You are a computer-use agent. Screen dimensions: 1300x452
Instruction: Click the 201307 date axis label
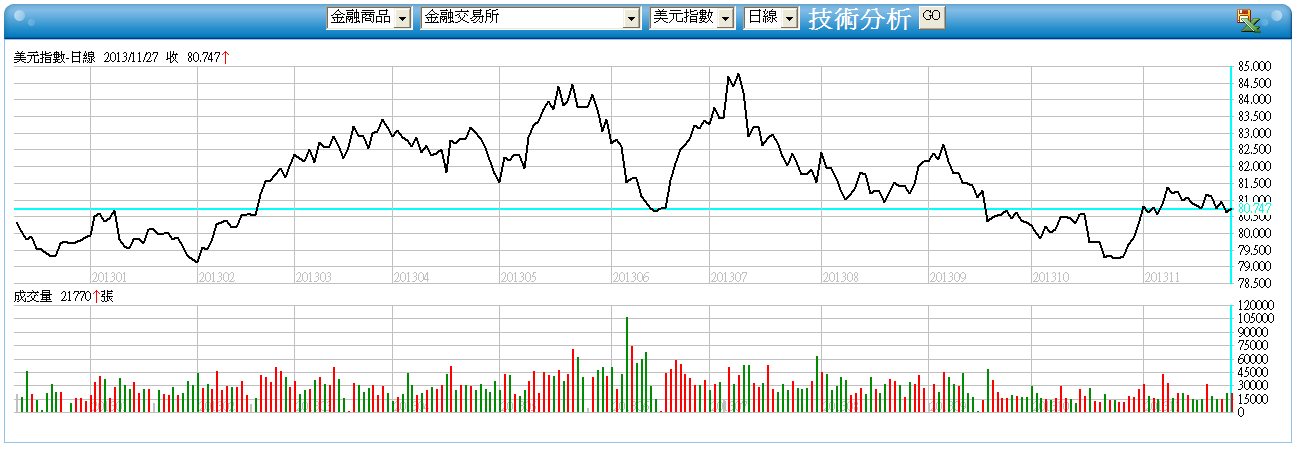728,276
